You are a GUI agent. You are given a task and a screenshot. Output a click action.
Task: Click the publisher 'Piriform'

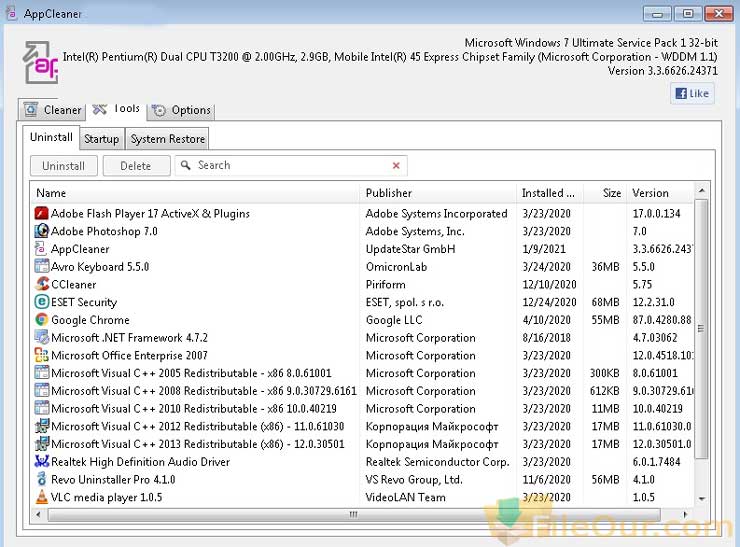coord(386,285)
